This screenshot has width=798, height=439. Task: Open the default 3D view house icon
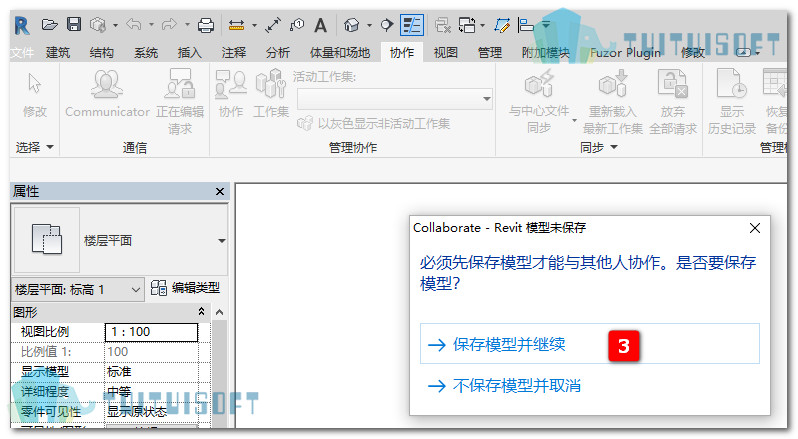click(x=351, y=25)
